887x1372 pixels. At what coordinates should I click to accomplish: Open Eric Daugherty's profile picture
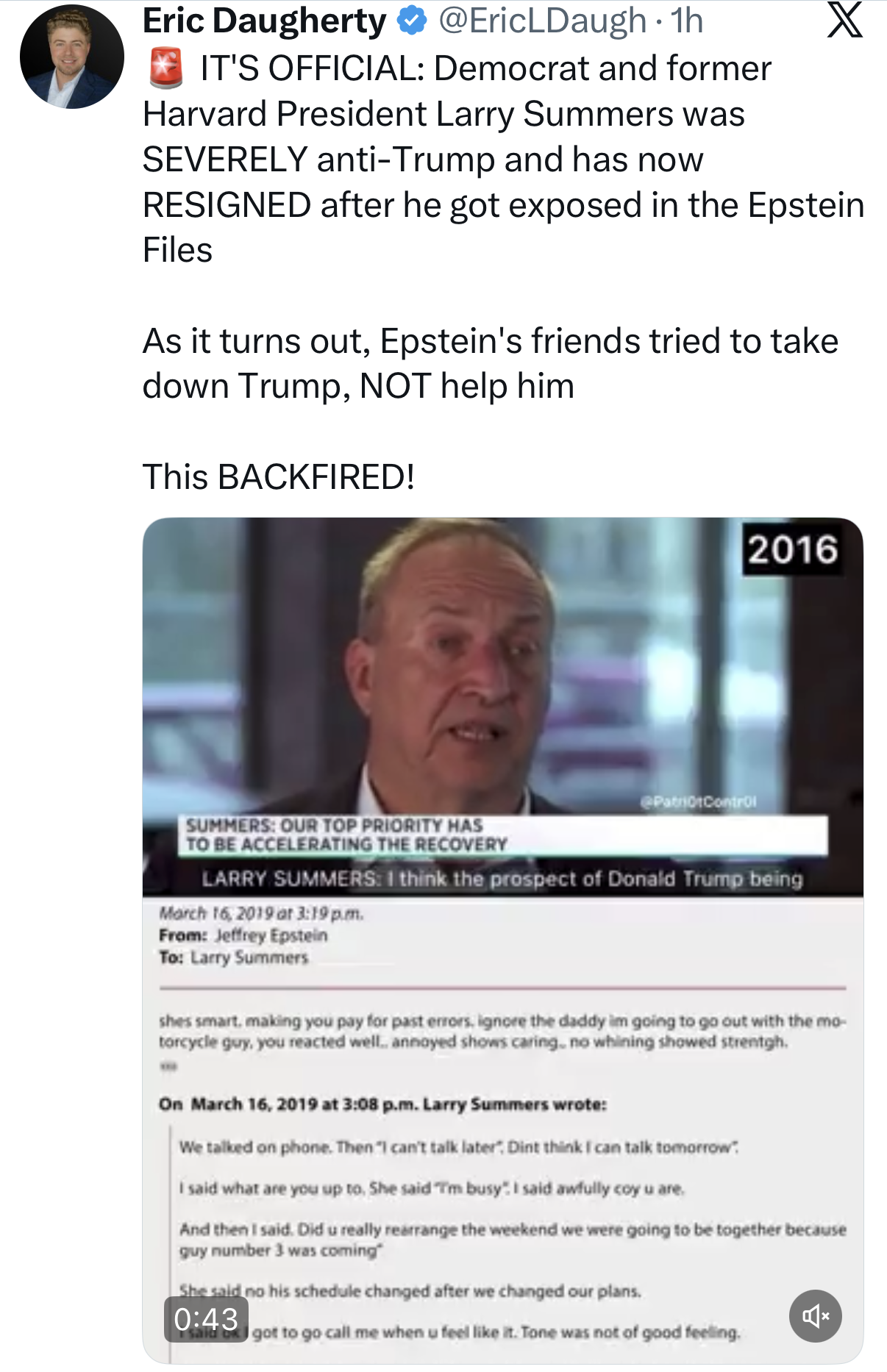(72, 57)
